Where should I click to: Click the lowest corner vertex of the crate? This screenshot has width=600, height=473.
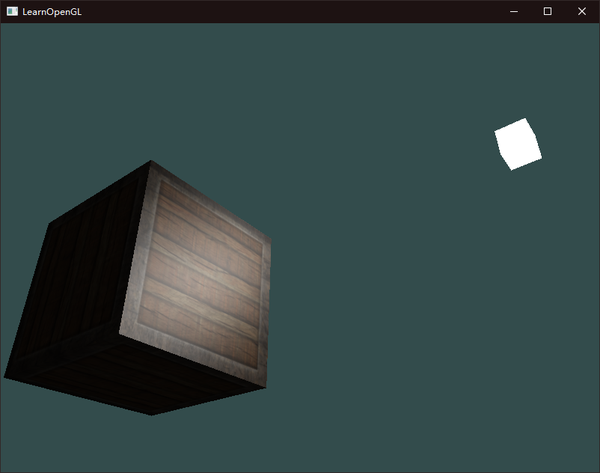[152, 415]
